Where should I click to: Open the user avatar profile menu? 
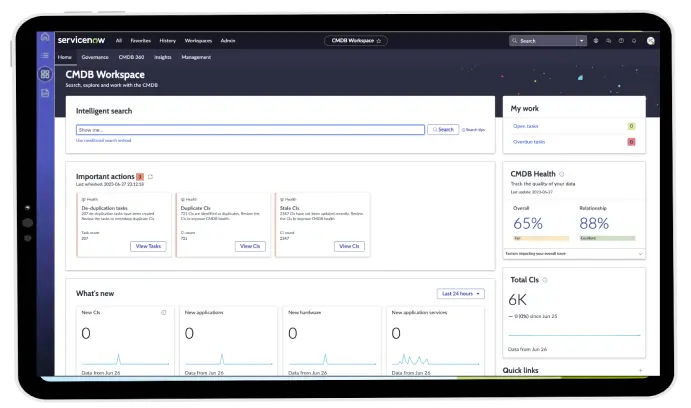point(650,41)
